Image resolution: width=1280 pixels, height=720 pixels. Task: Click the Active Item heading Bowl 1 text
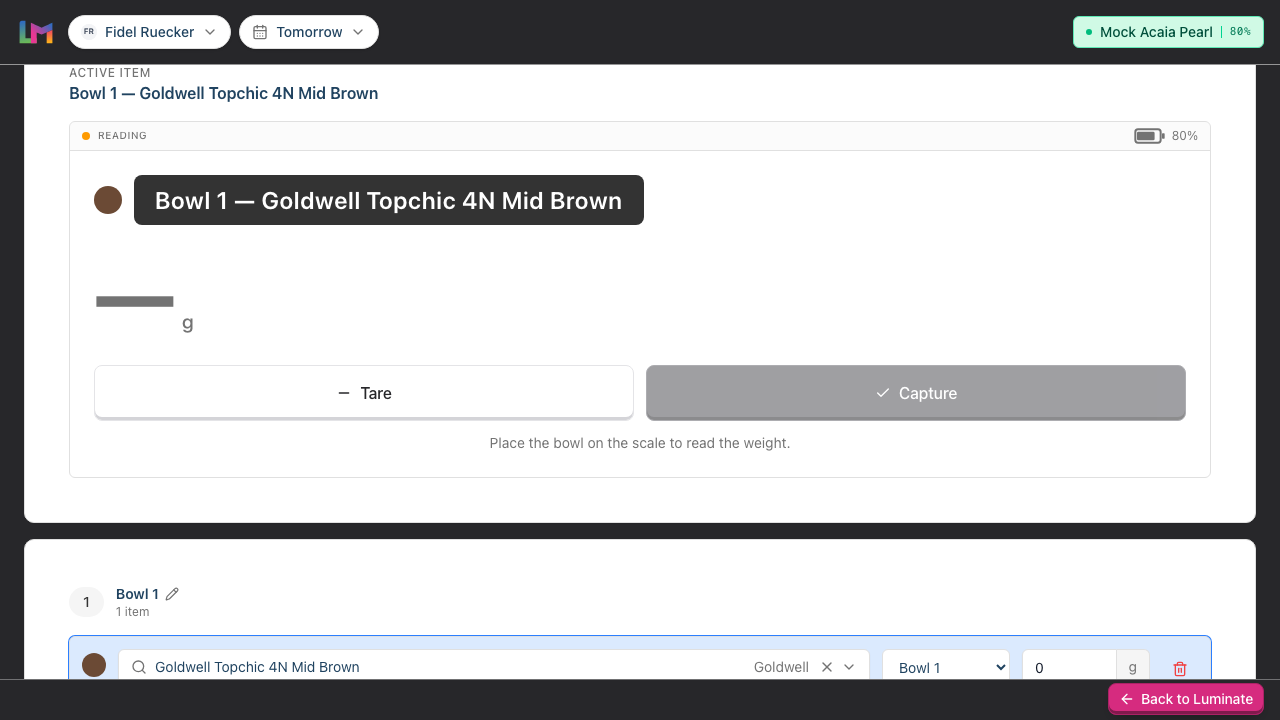click(x=224, y=93)
